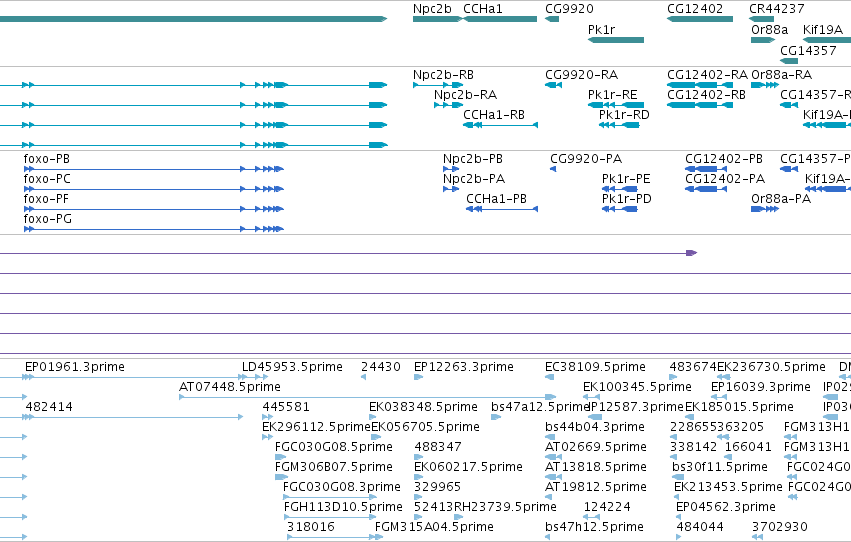Select the 166041 feature label
The width and height of the screenshot is (851, 542).
tap(748, 448)
